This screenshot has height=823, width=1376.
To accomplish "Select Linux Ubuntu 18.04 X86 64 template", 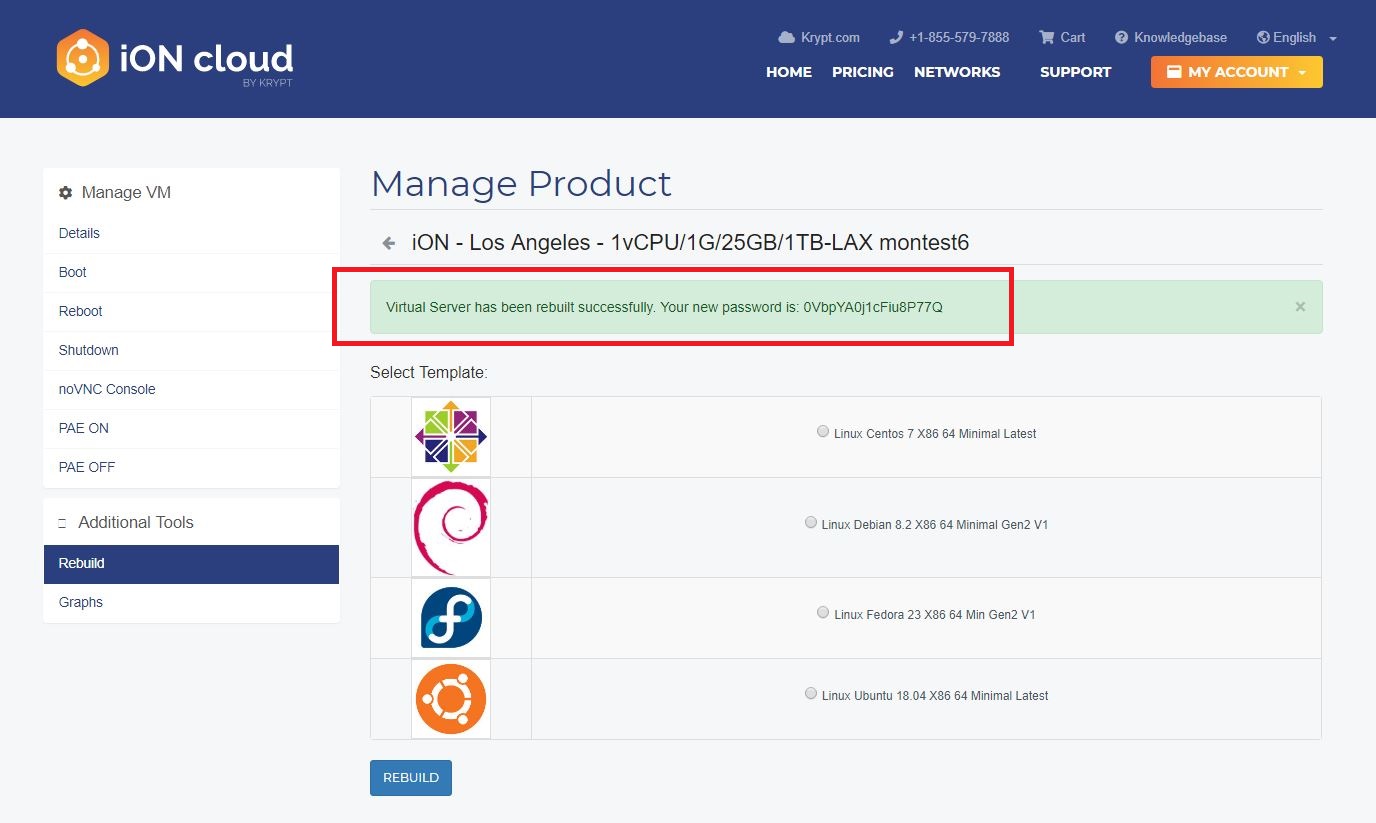I will (811, 694).
